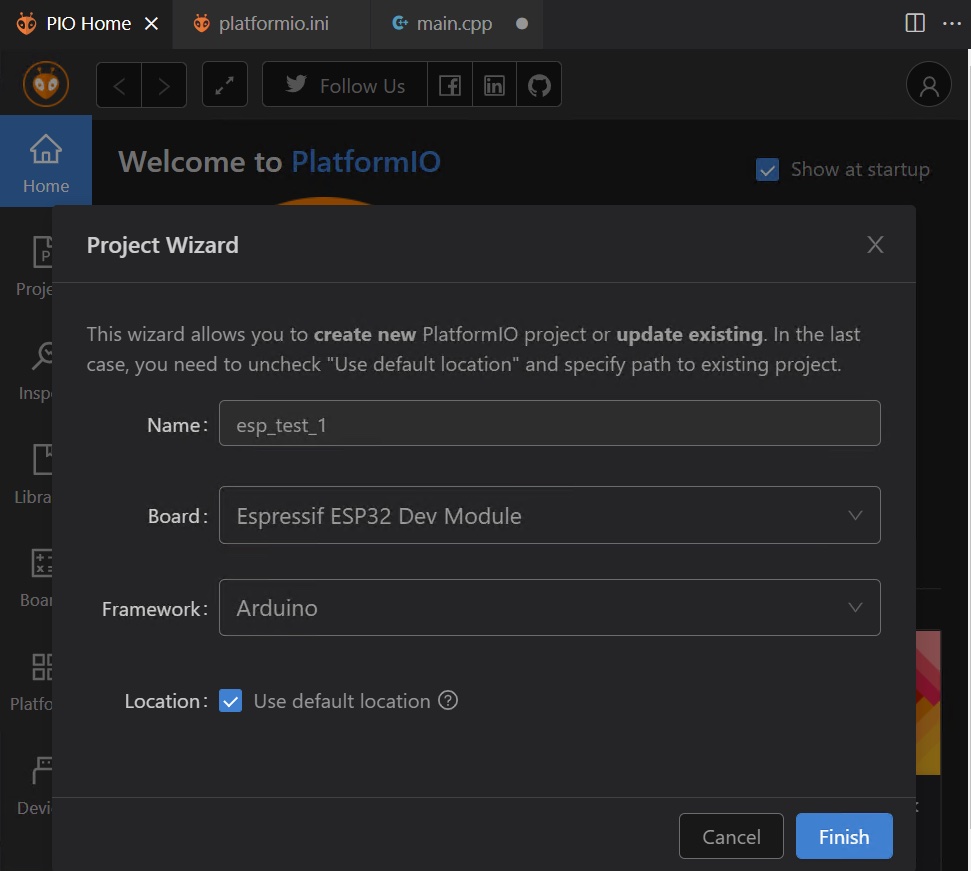This screenshot has height=871, width=971.
Task: Open PlatformIO GitHub page
Action: click(x=539, y=85)
